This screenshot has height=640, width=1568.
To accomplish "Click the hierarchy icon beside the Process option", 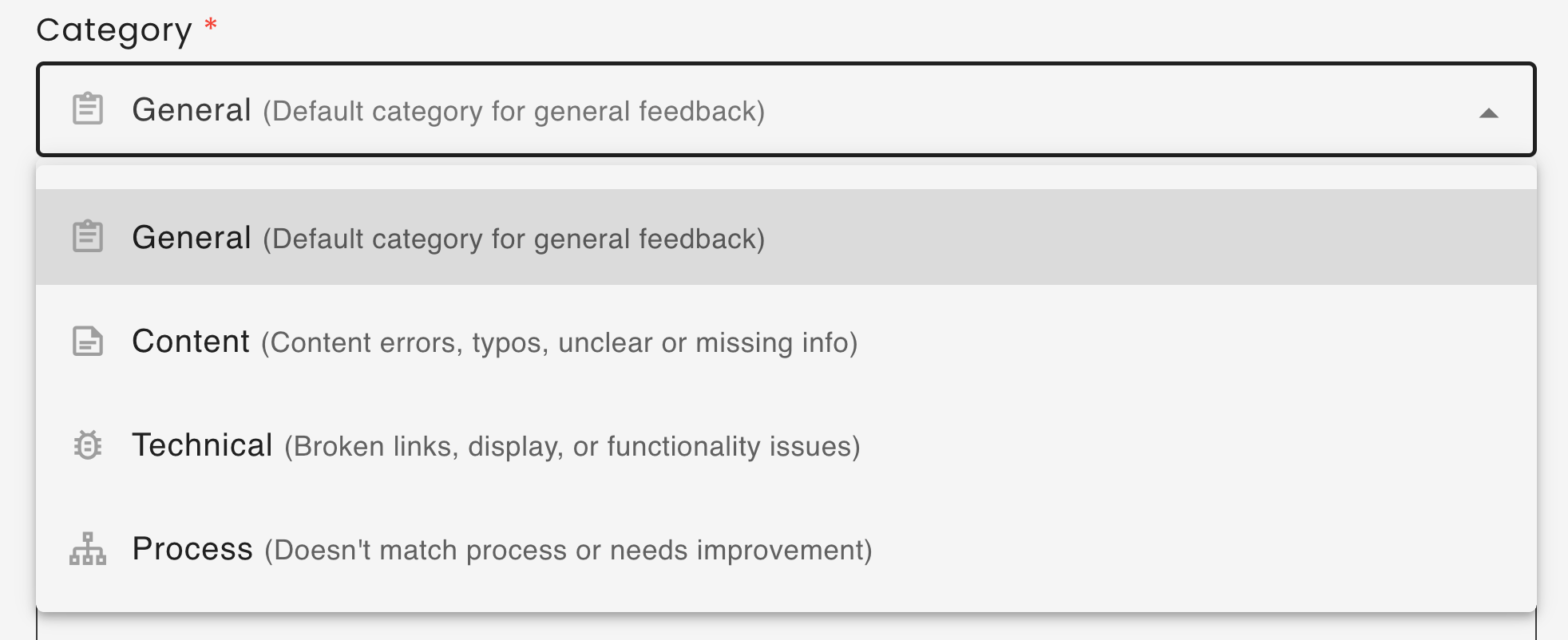I will point(88,549).
